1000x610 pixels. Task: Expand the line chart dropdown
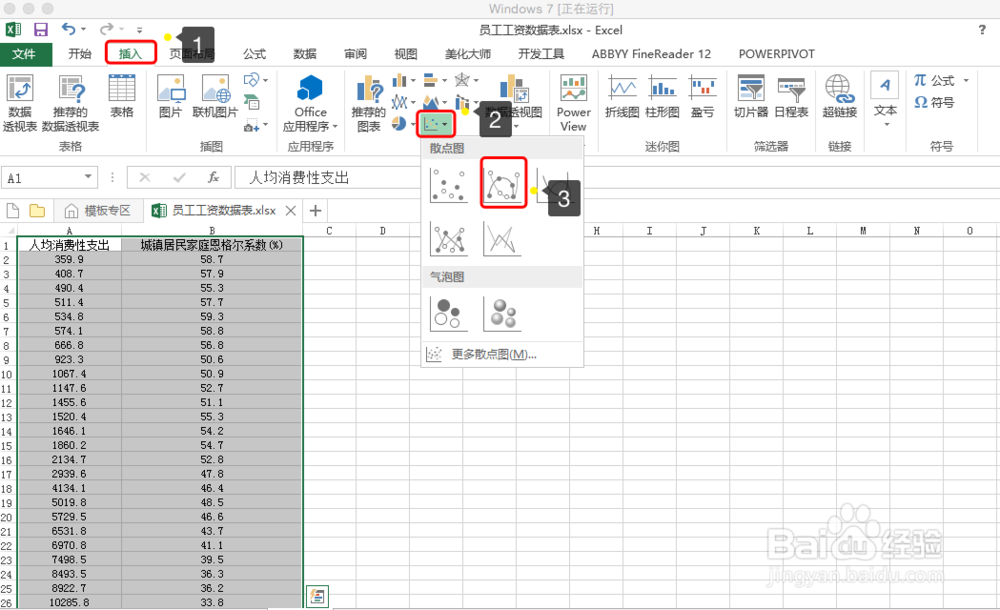[413, 101]
